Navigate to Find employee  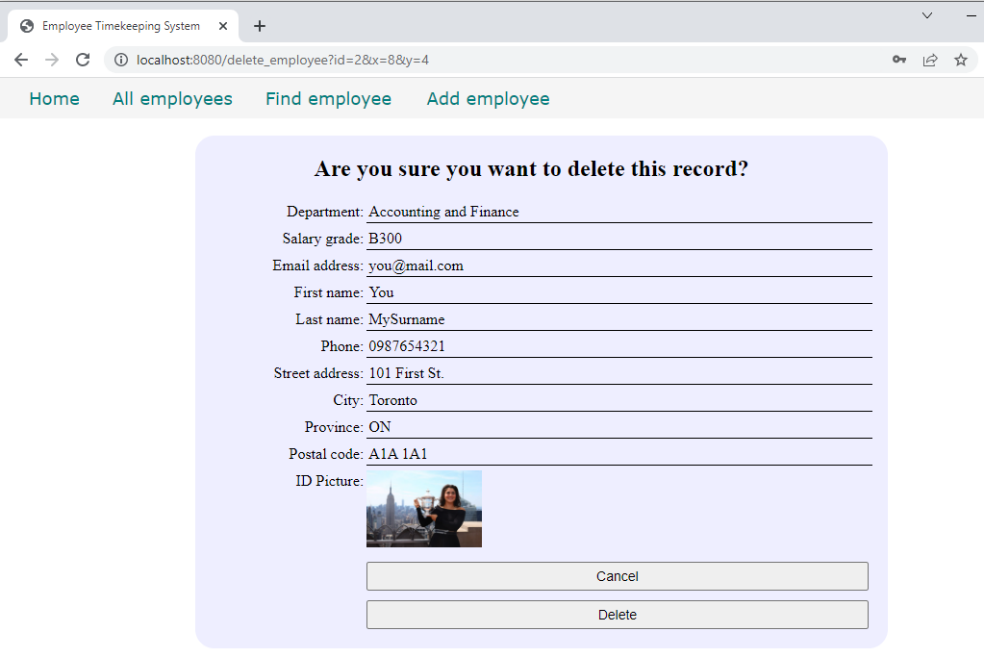point(328,99)
